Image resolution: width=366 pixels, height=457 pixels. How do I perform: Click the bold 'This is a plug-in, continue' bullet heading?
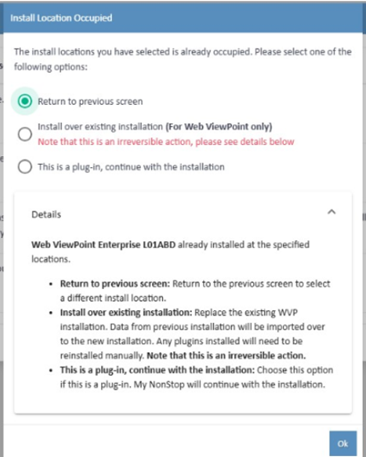coord(157,370)
